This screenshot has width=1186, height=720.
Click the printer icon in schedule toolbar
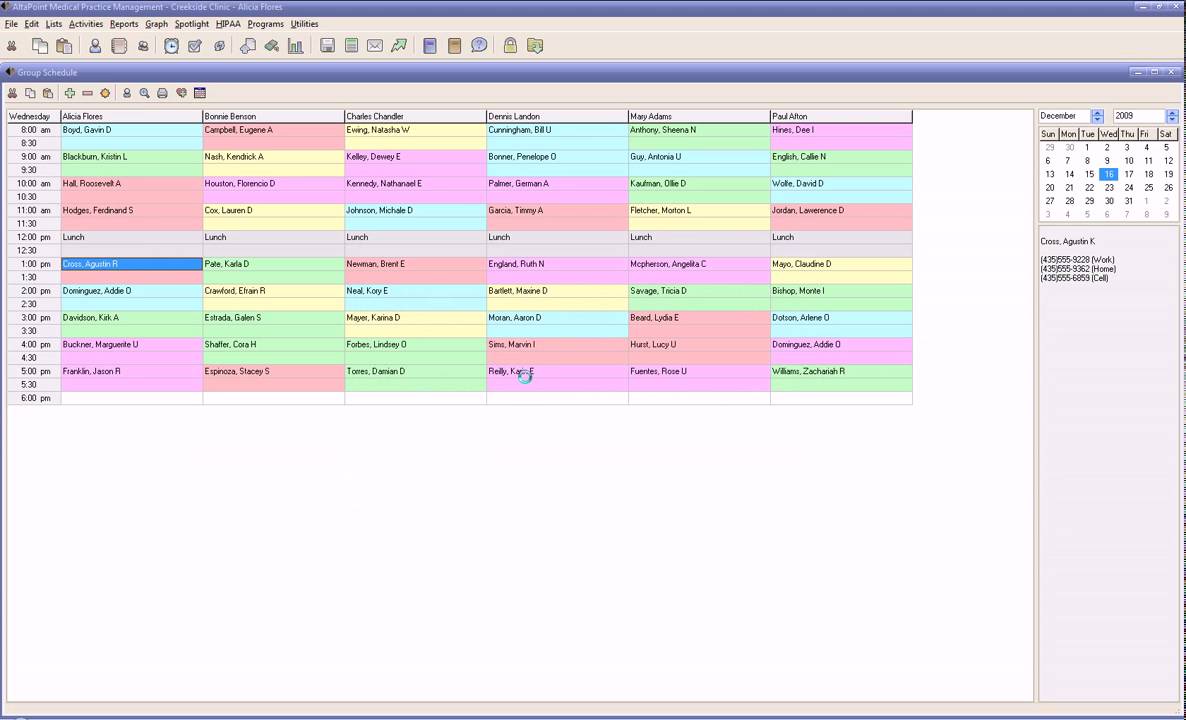click(162, 93)
